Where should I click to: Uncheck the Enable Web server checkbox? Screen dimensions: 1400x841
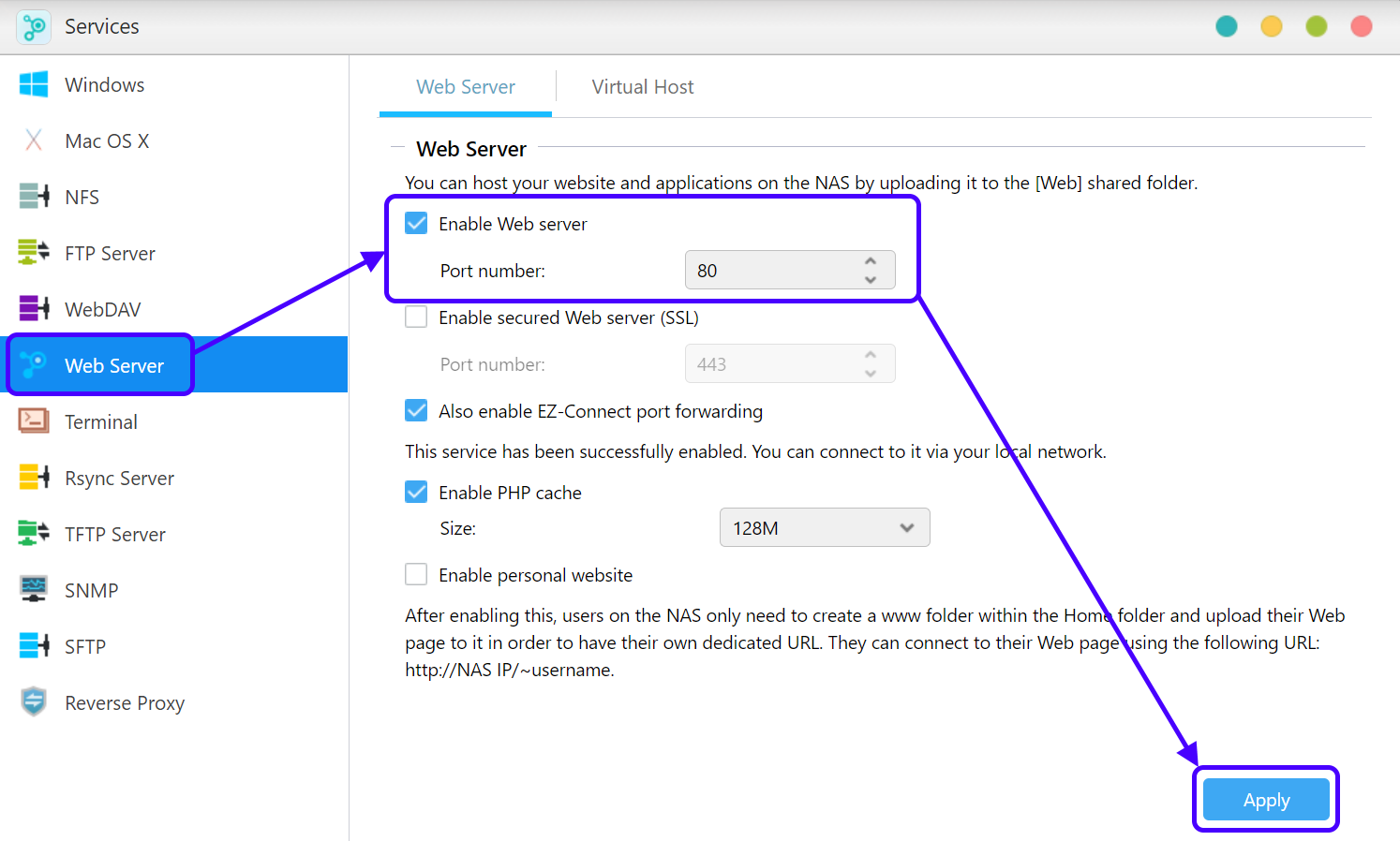pos(416,224)
